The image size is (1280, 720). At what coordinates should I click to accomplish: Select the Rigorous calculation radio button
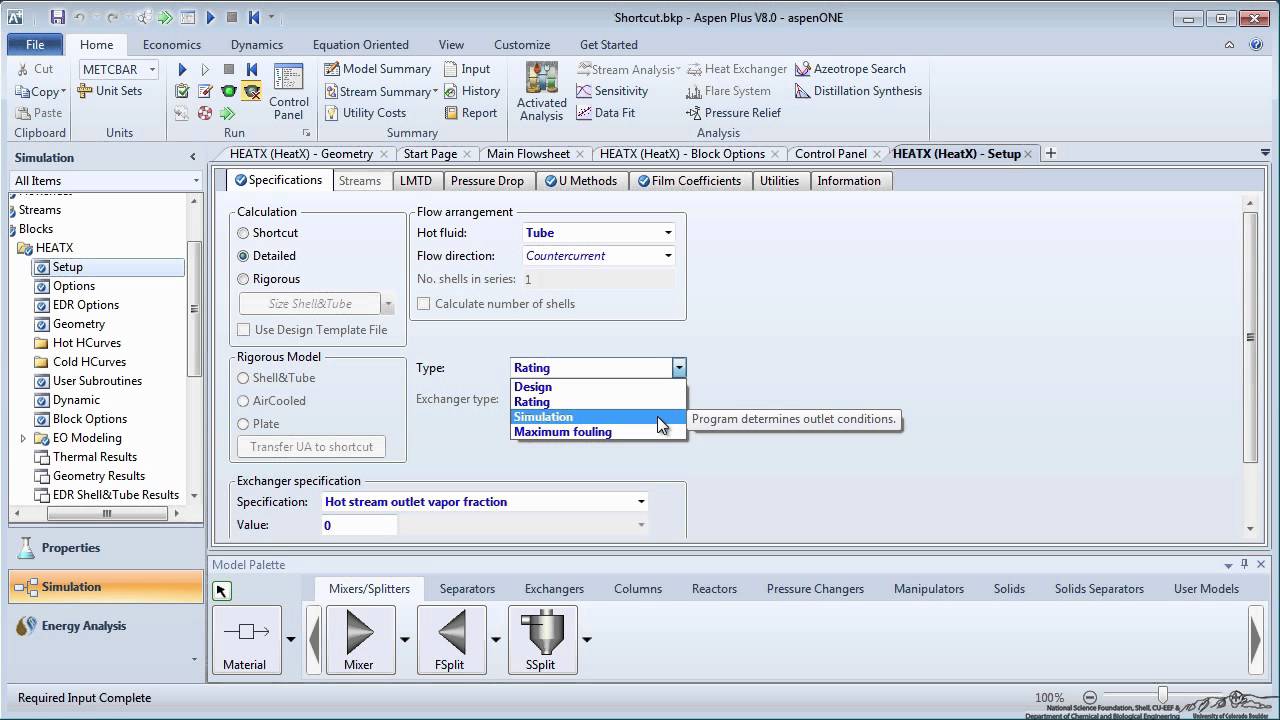point(243,279)
